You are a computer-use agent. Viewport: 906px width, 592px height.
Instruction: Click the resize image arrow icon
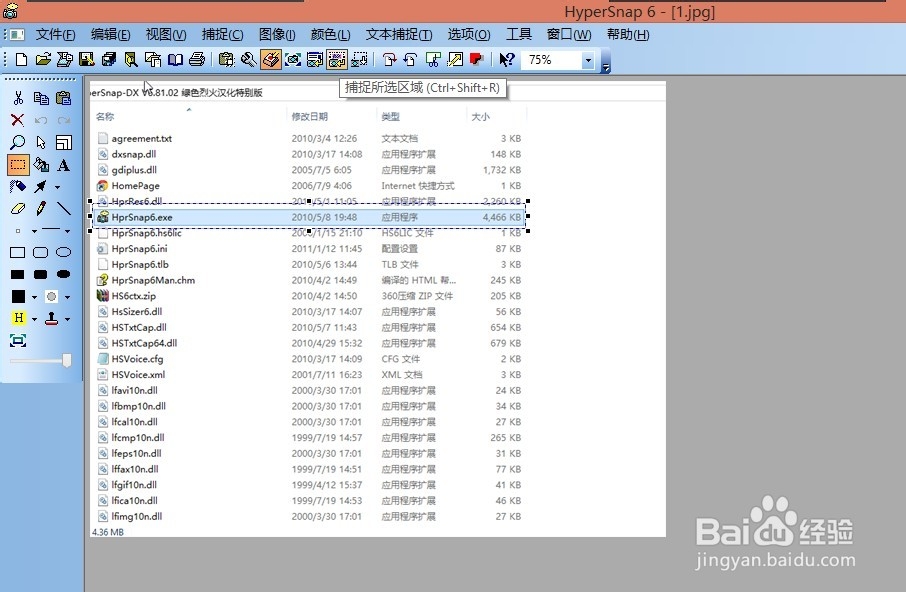tap(455, 59)
